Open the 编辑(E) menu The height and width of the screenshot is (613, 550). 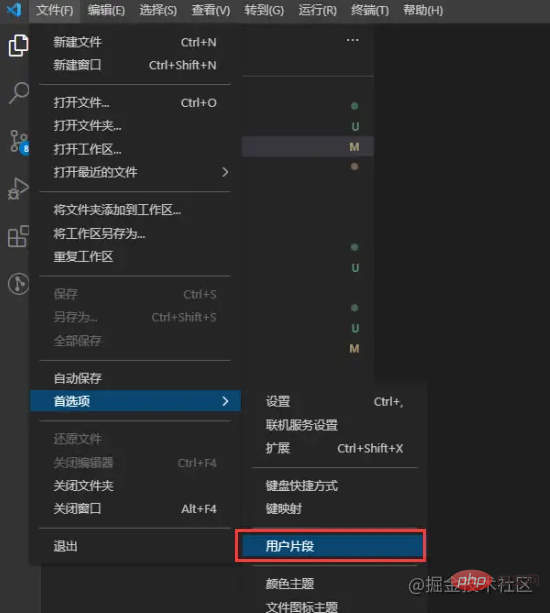[106, 10]
